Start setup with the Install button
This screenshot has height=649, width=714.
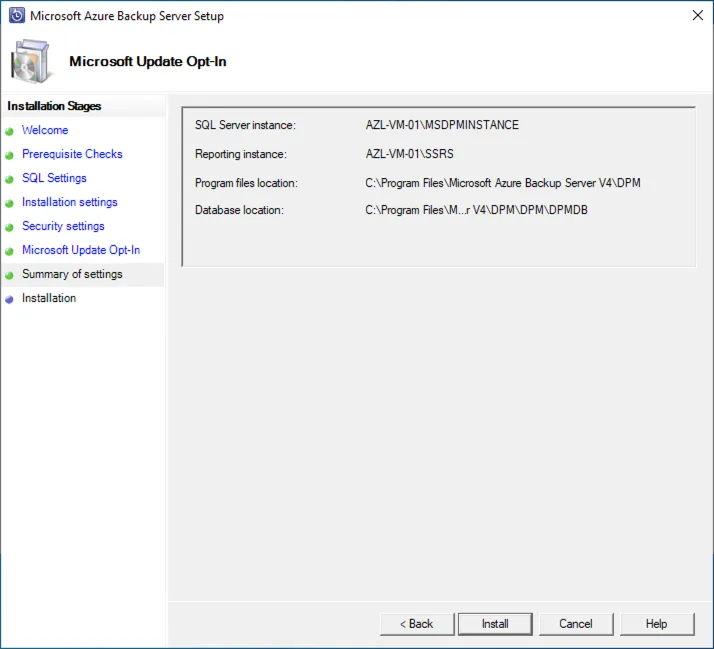[x=495, y=624]
